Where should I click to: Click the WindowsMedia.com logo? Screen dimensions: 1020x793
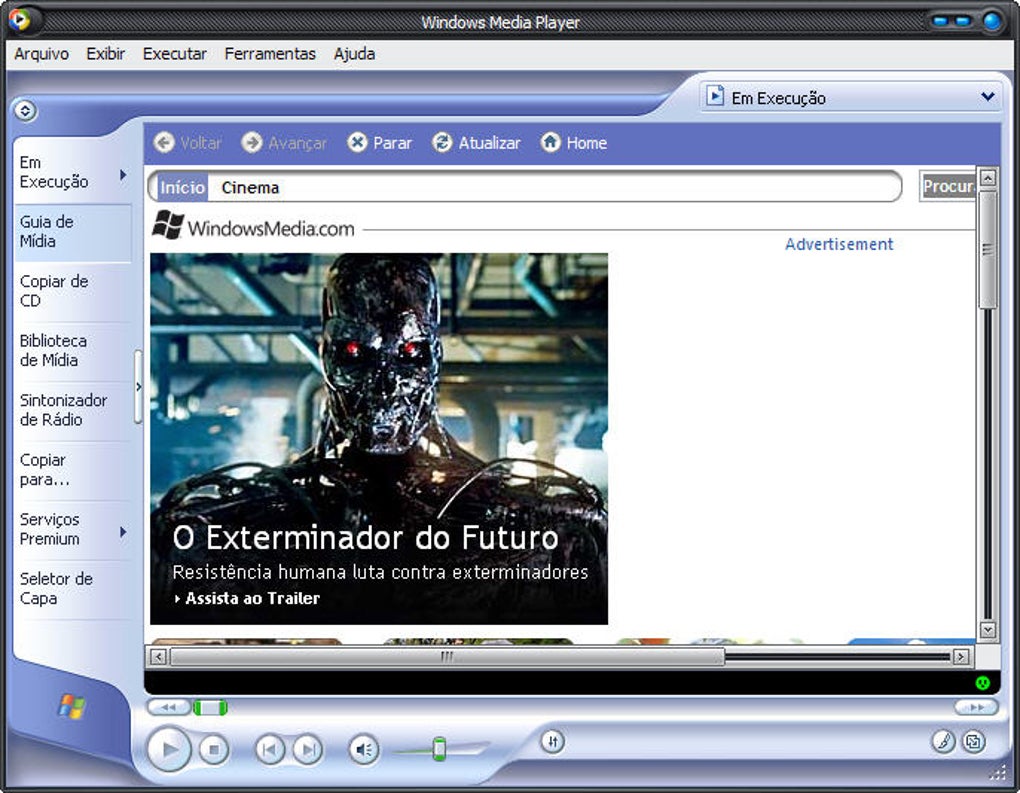(254, 226)
